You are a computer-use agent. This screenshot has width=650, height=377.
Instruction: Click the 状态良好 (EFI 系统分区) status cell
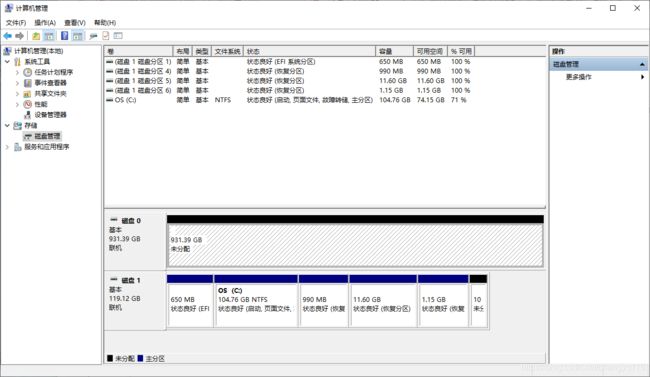click(281, 61)
